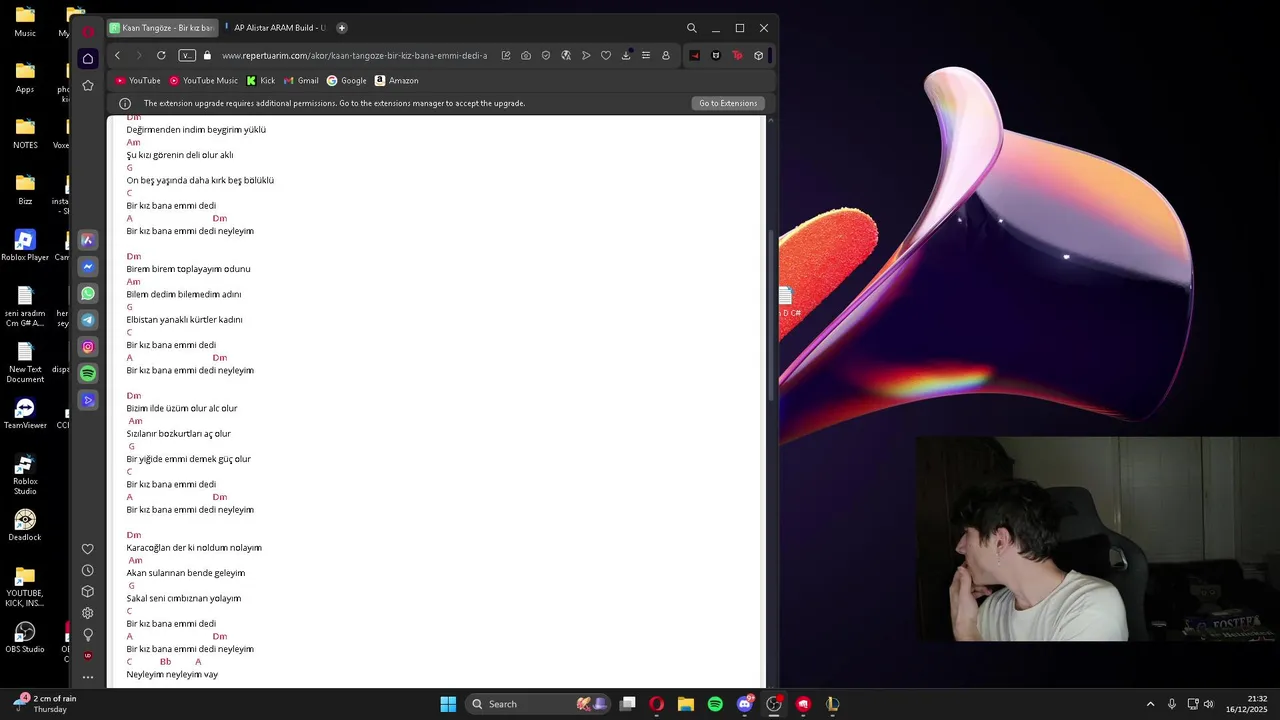The width and height of the screenshot is (1280, 720).
Task: Click the address bar padlock icon
Action: (x=208, y=56)
